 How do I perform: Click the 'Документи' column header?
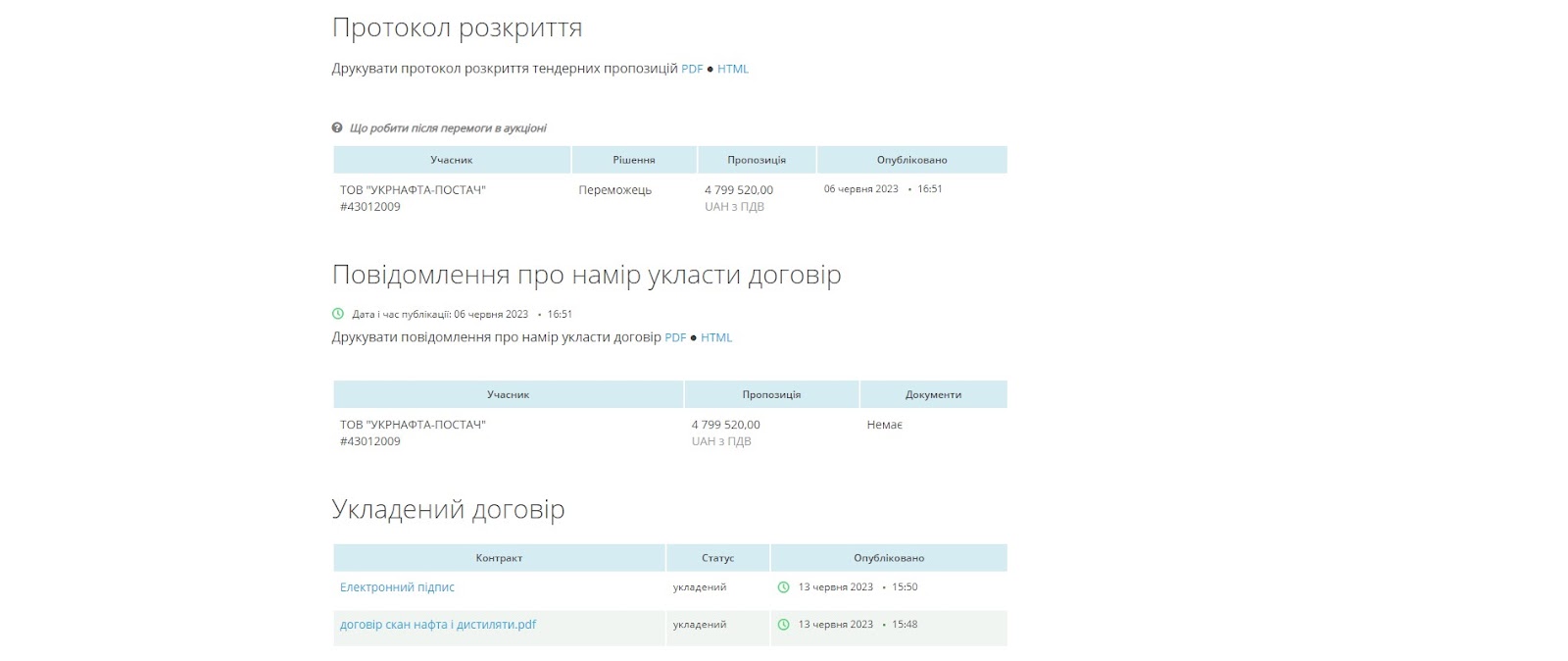933,394
